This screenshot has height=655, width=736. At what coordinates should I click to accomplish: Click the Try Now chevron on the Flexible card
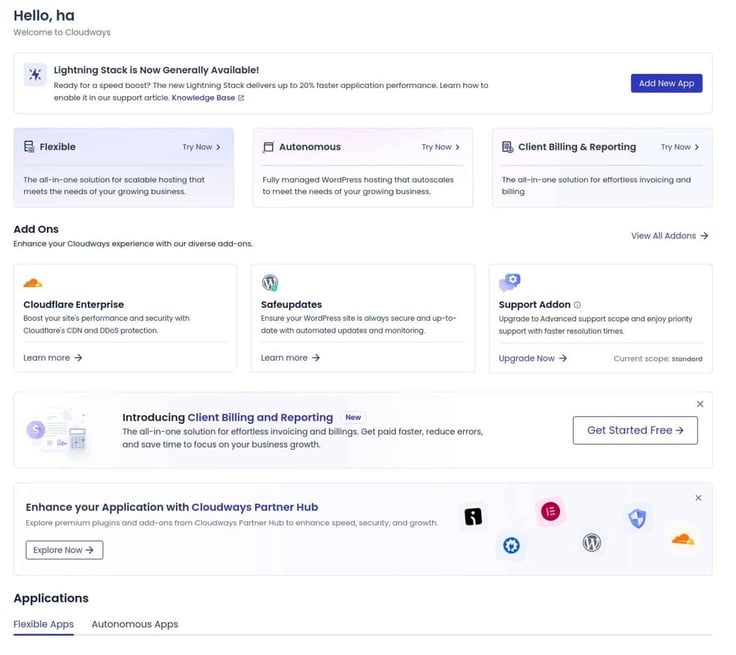pyautogui.click(x=218, y=147)
